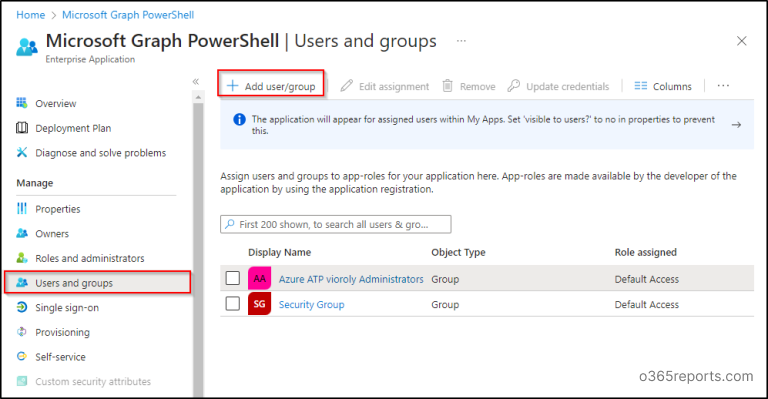Click the Self-service icon

click(x=22, y=356)
